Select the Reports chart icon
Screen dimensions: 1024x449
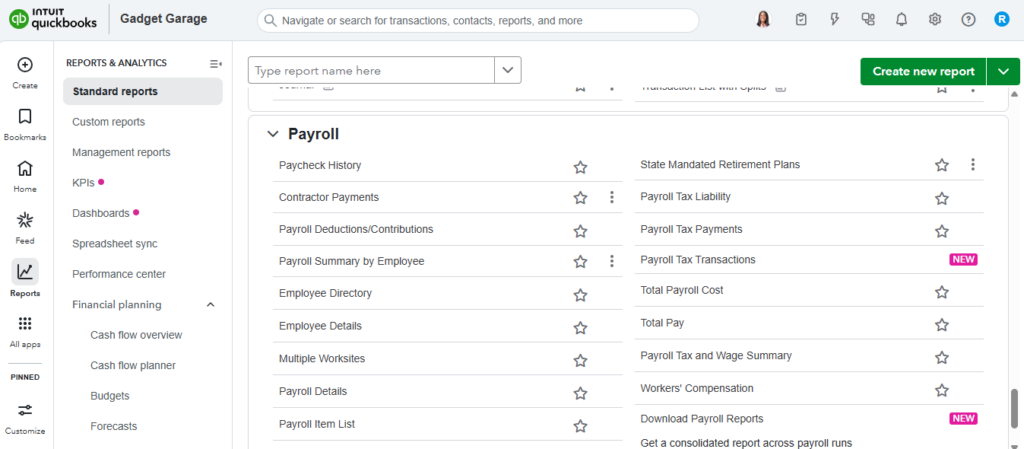pos(25,271)
